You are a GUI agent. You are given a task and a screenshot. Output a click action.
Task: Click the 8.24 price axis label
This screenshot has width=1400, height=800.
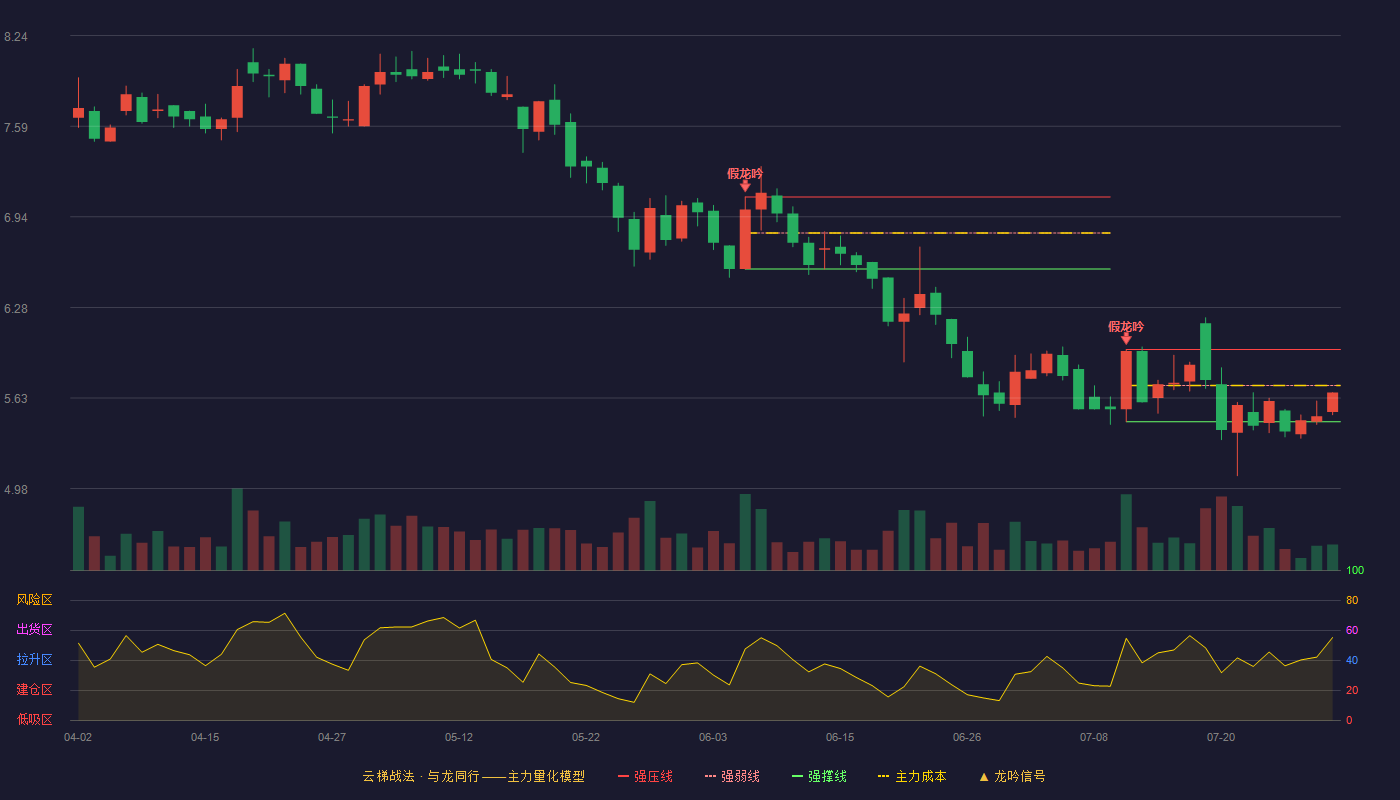point(15,37)
